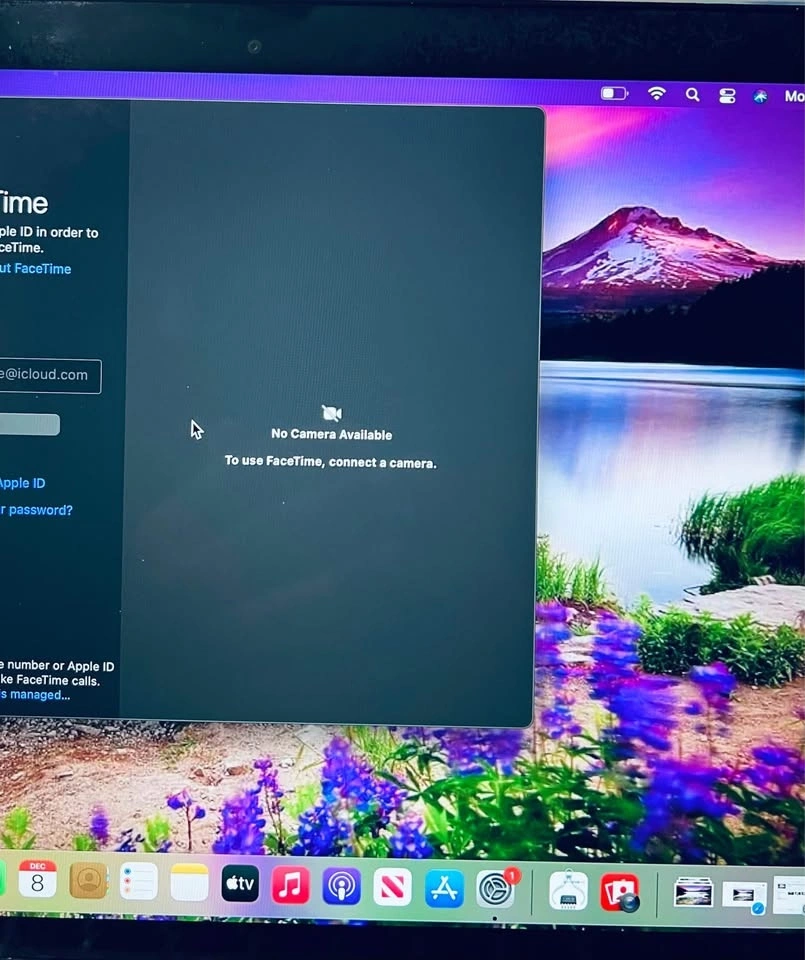Click the Apple ID email input field
The width and height of the screenshot is (805, 960).
50,376
